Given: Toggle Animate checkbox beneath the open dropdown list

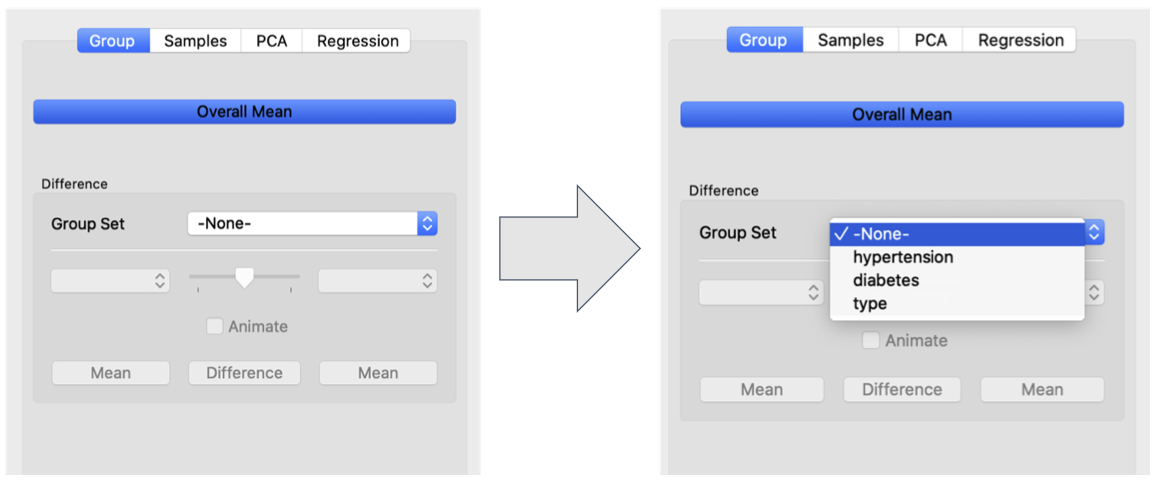Looking at the screenshot, I should [871, 341].
